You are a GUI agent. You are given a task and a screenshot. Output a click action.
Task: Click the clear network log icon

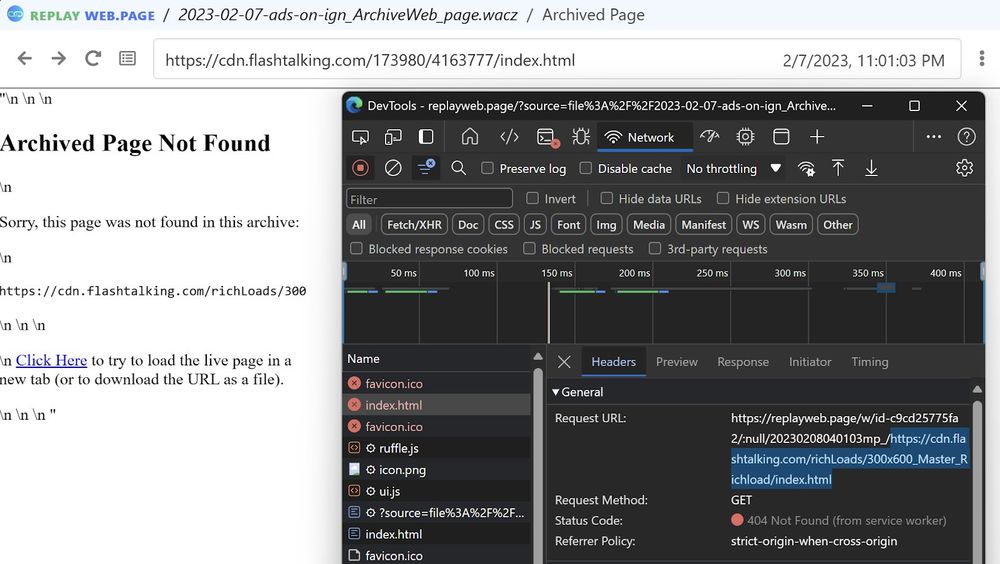coord(393,168)
